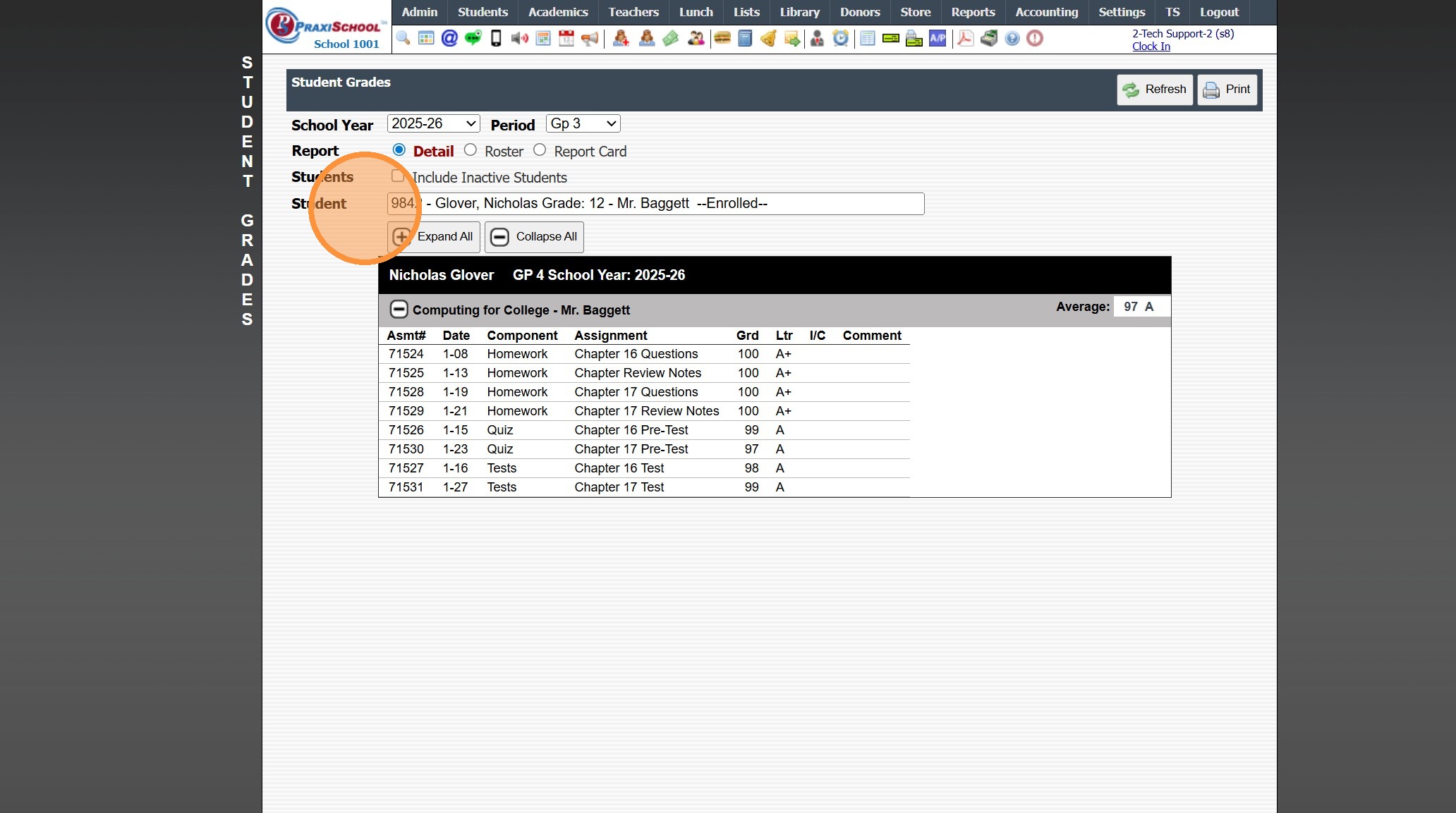Collapse the Computing for College section

pyautogui.click(x=399, y=310)
